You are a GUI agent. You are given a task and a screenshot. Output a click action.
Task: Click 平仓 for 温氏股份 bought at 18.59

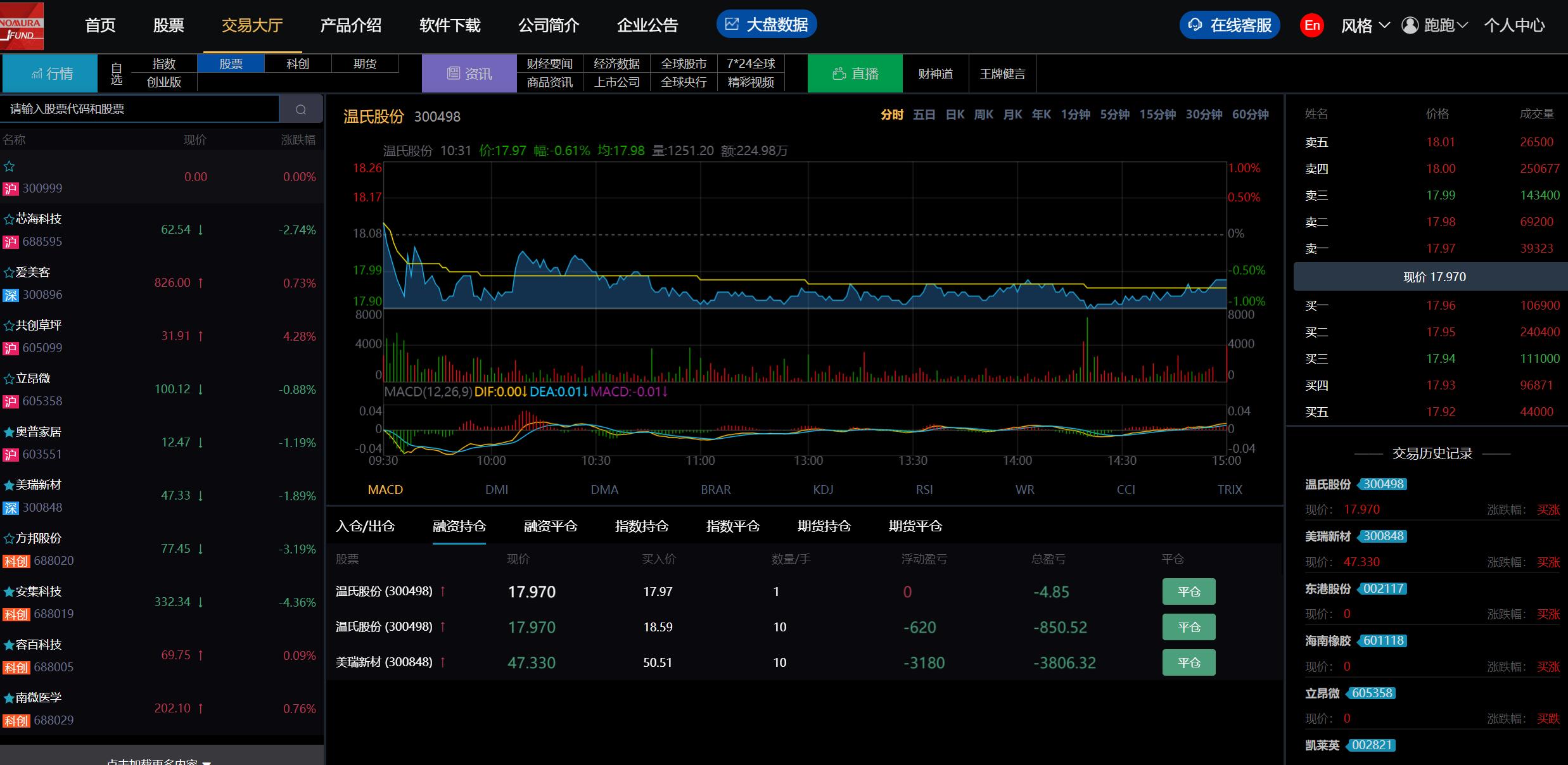point(1189,627)
